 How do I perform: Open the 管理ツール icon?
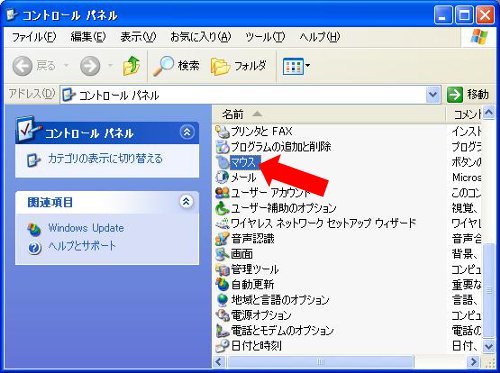coord(222,269)
